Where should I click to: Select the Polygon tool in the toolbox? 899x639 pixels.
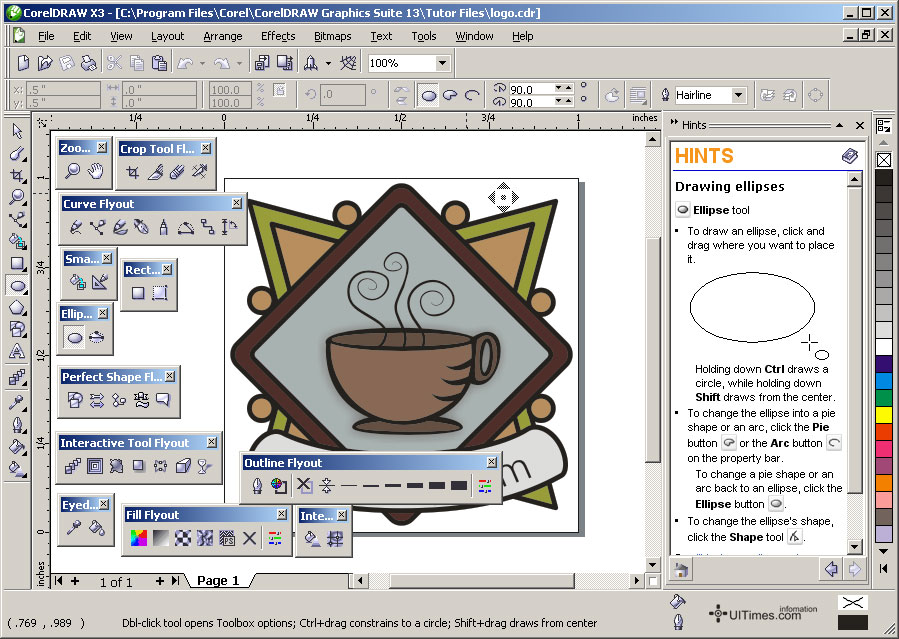[17, 308]
